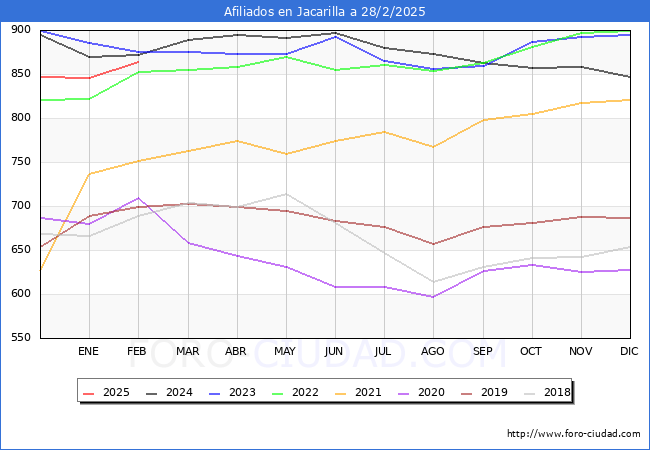This screenshot has width=650, height=450.
Task: Click the NOV month axis label
Action: pyautogui.click(x=580, y=351)
